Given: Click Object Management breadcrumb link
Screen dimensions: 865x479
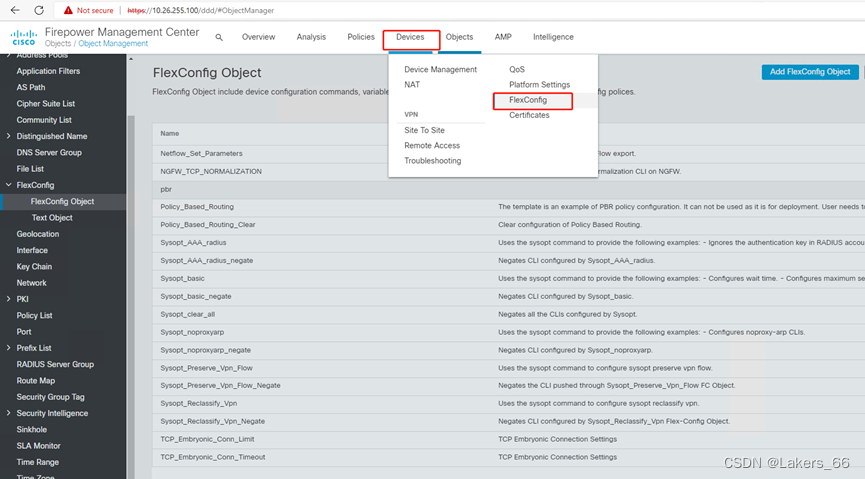Looking at the screenshot, I should point(113,44).
